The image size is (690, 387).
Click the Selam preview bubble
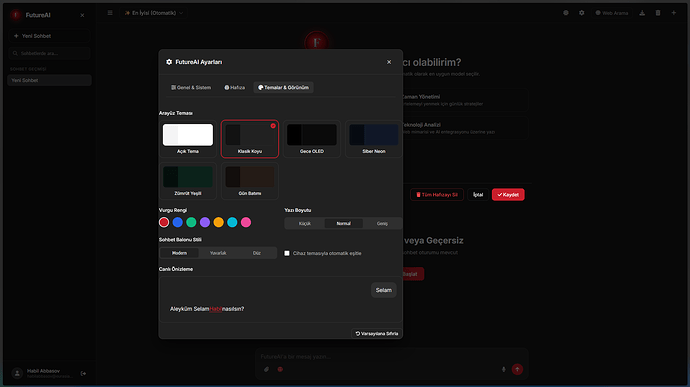click(x=383, y=290)
